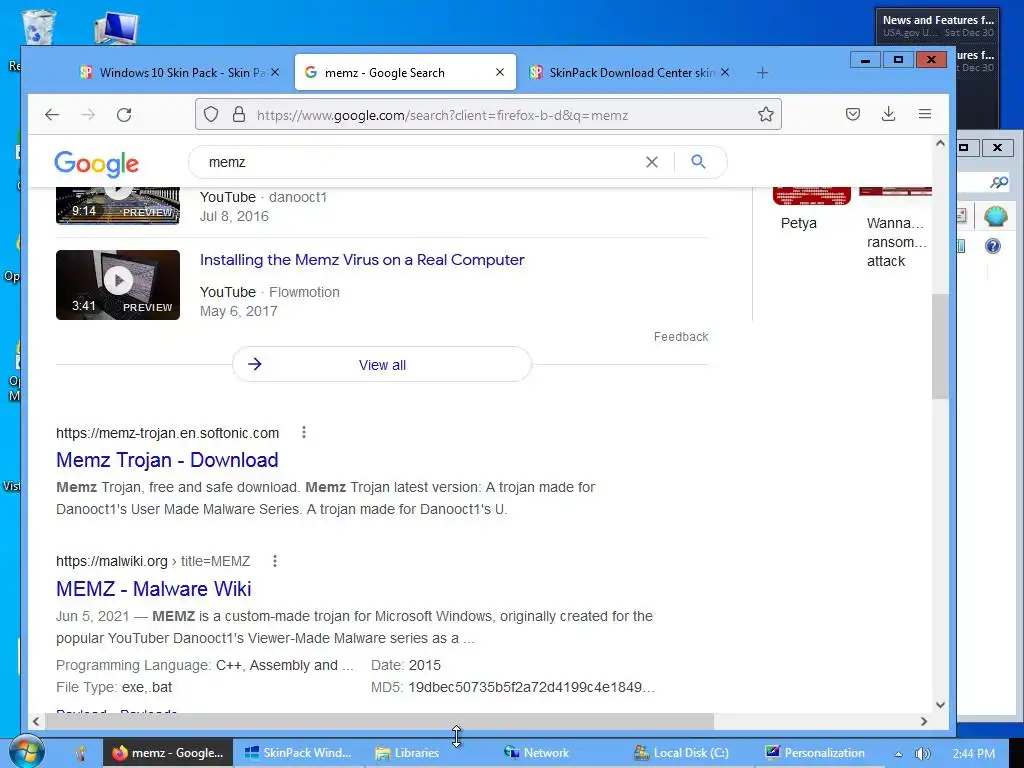Open Installing the Memz Virus video link

tap(362, 260)
